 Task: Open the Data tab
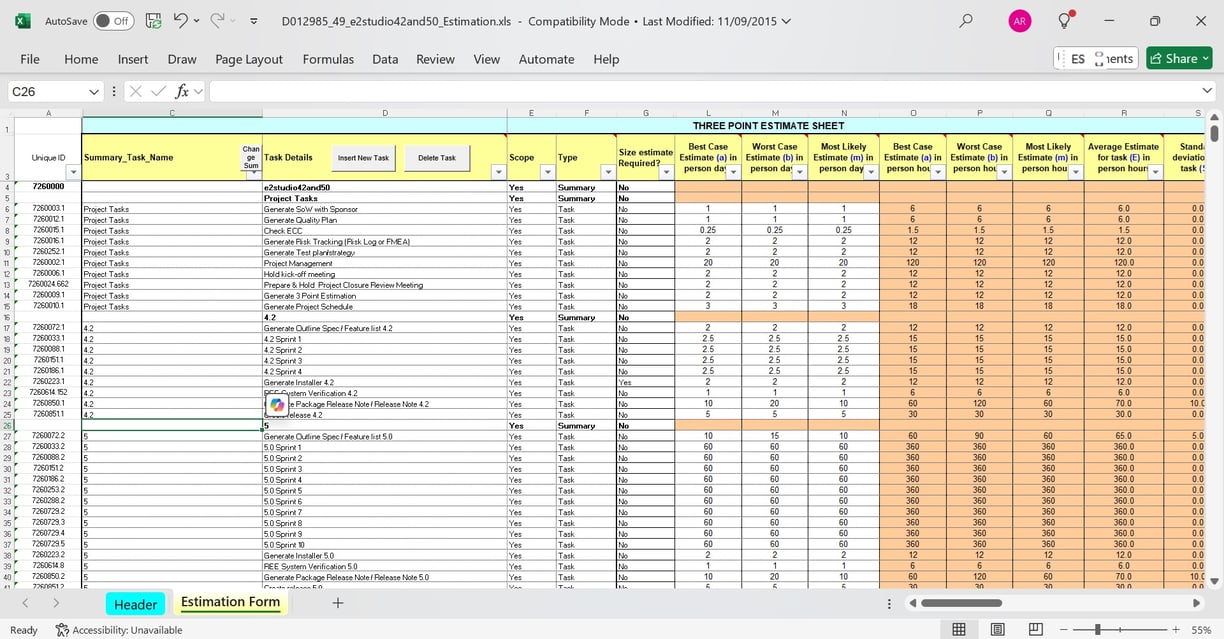tap(385, 59)
